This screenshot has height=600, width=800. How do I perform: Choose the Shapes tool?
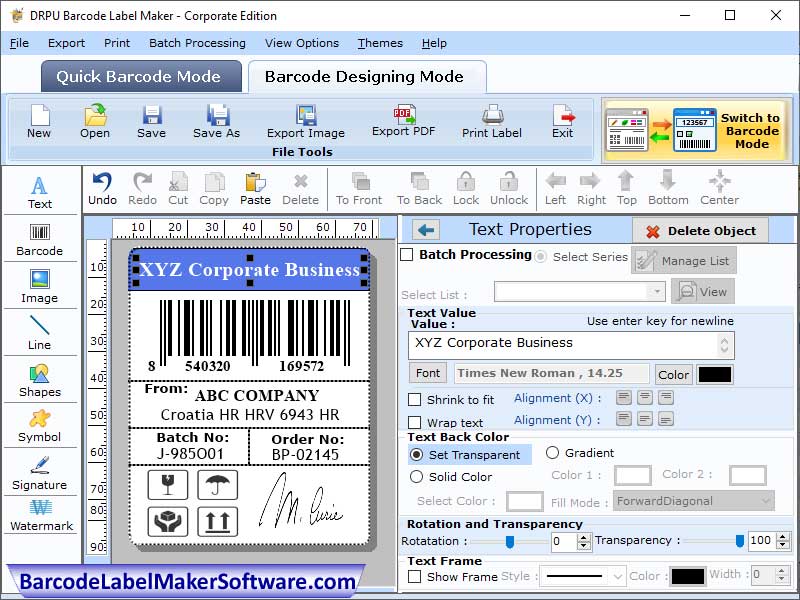tap(40, 381)
